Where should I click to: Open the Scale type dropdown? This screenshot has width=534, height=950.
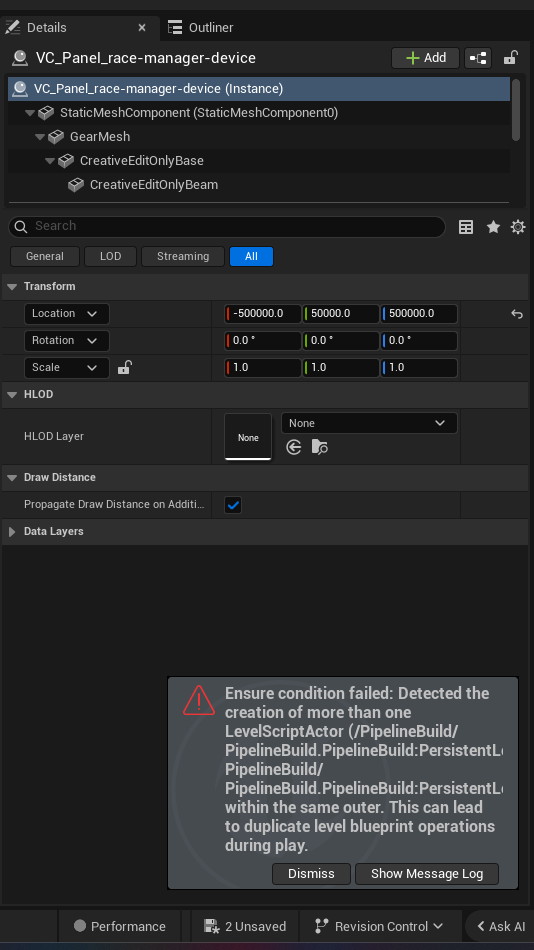point(66,368)
